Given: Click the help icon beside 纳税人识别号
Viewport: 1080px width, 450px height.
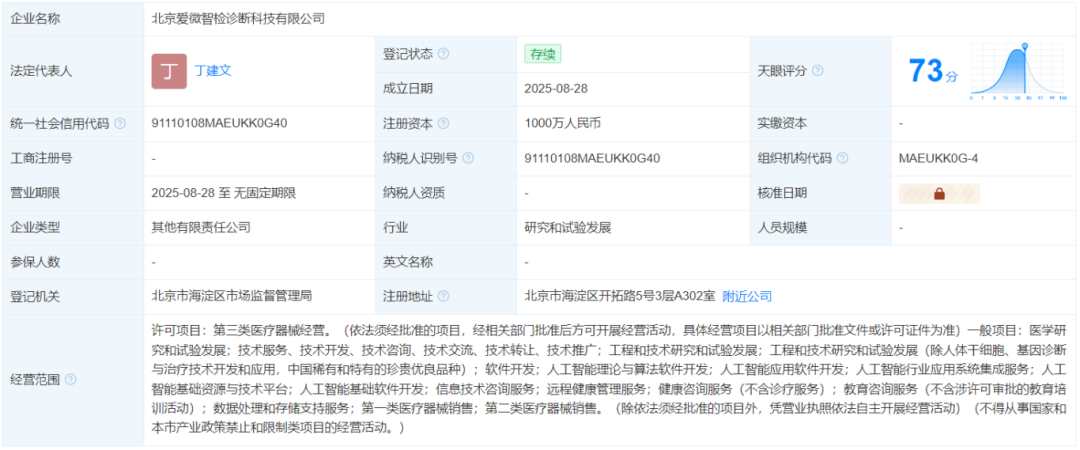Looking at the screenshot, I should (468, 158).
